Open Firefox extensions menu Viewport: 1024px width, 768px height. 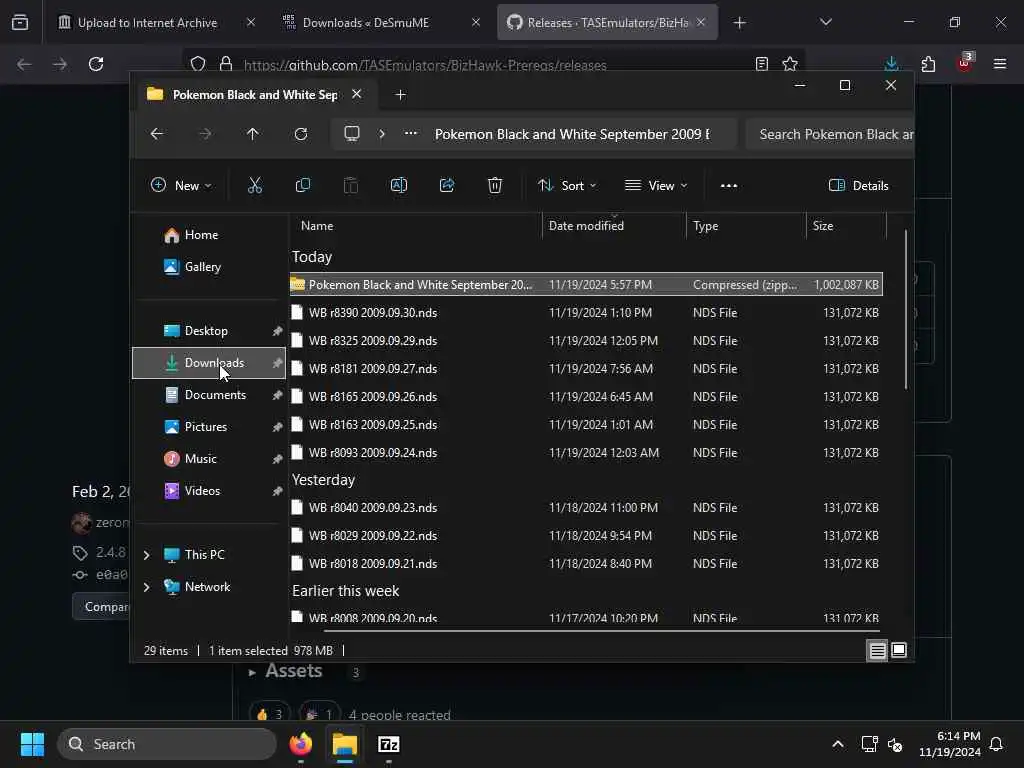click(928, 64)
